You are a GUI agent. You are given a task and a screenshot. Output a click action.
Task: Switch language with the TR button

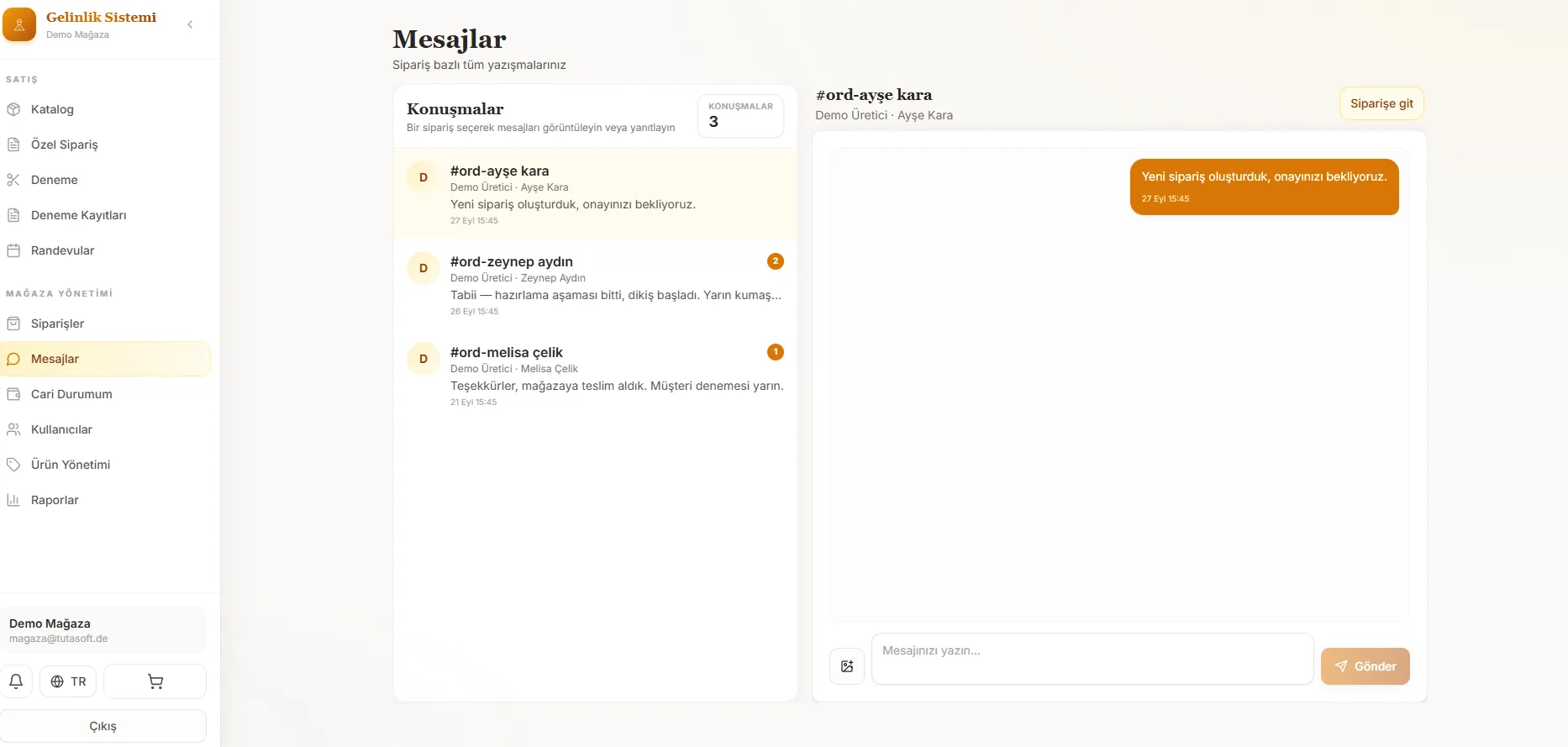click(68, 681)
